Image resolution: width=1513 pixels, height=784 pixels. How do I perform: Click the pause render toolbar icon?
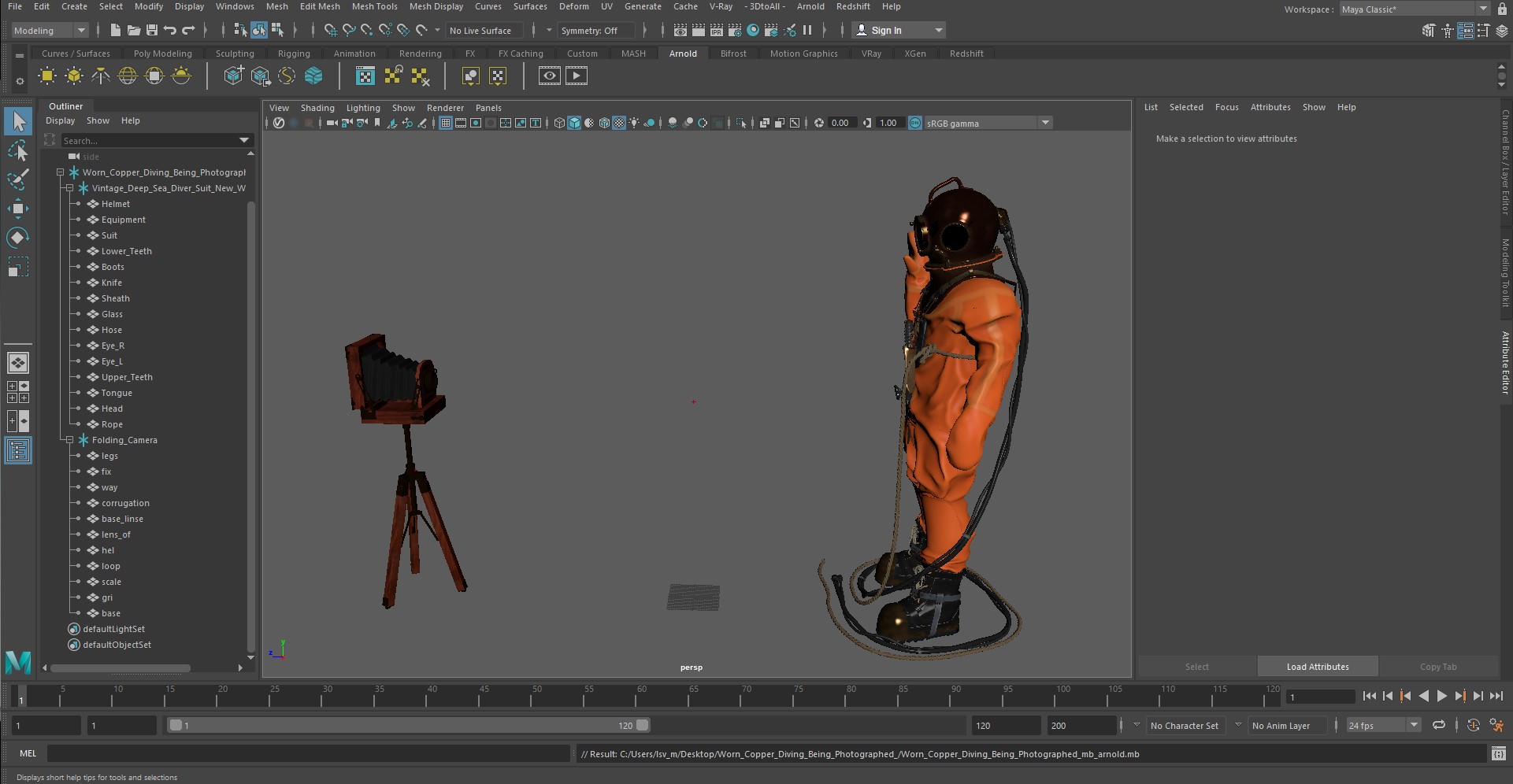click(x=807, y=30)
